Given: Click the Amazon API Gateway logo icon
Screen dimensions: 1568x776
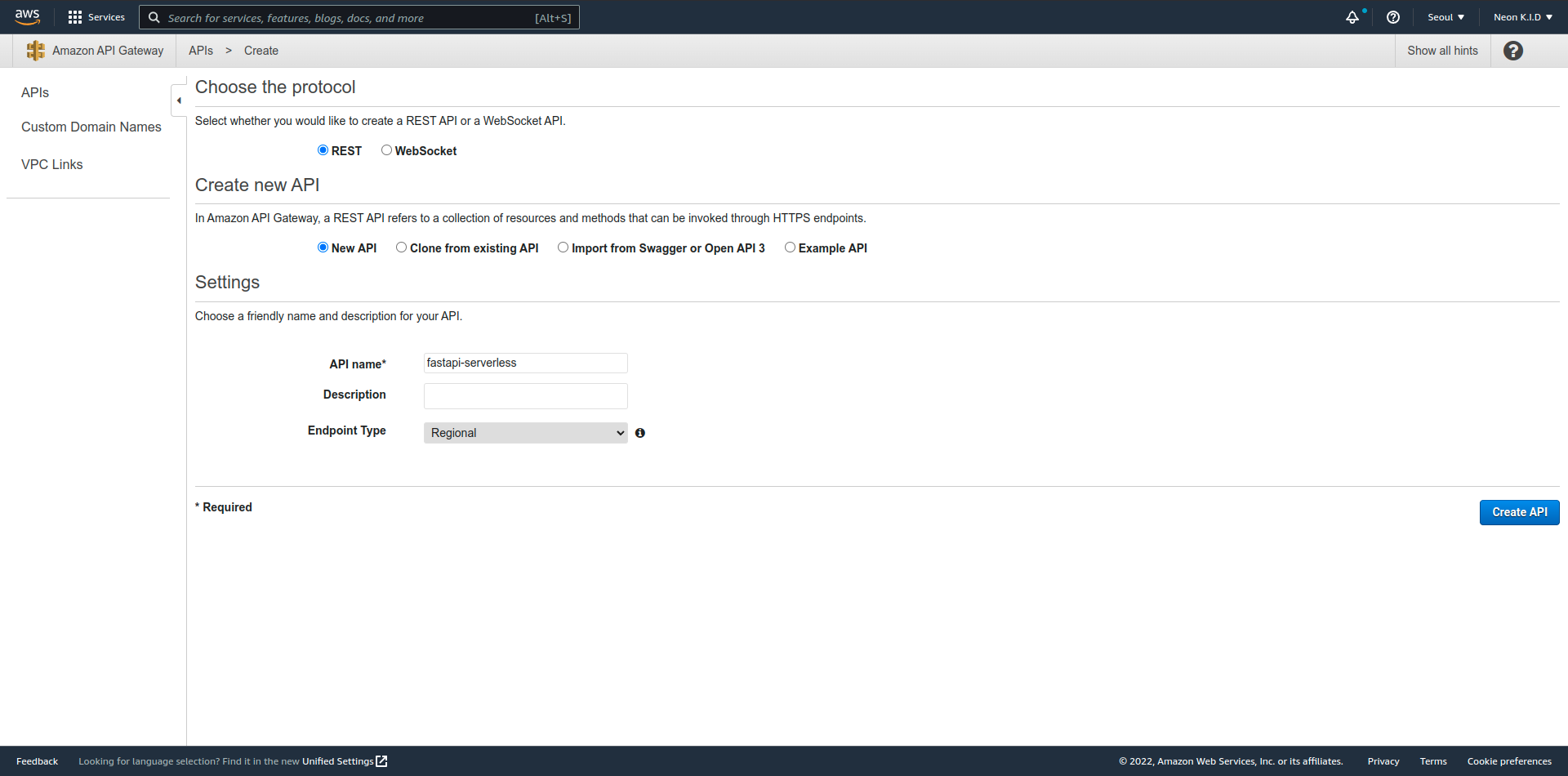Looking at the screenshot, I should (35, 51).
